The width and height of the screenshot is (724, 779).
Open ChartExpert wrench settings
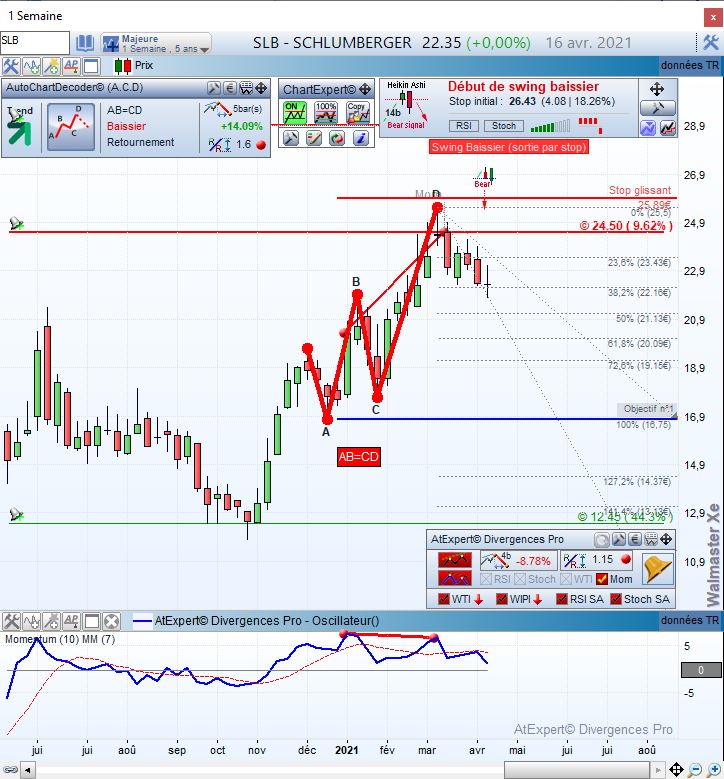click(x=291, y=138)
